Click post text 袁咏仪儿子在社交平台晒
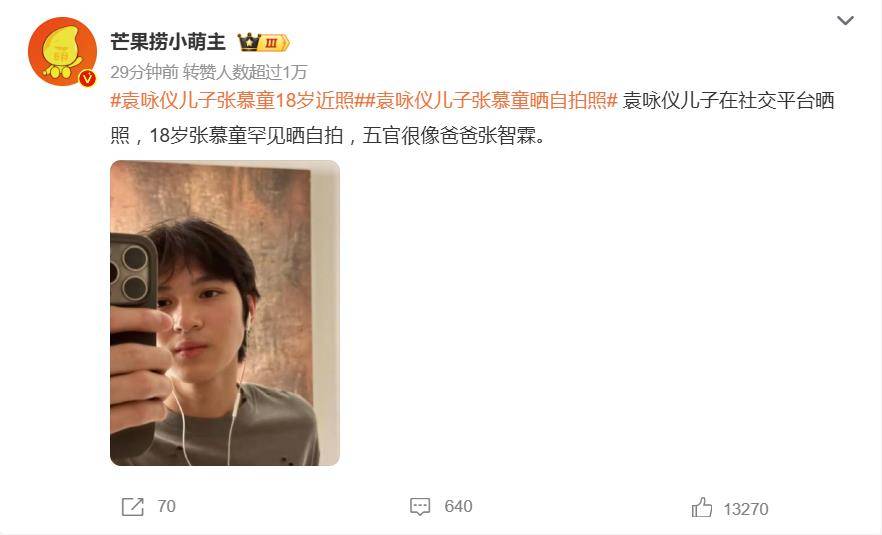The image size is (882, 535). 729,101
